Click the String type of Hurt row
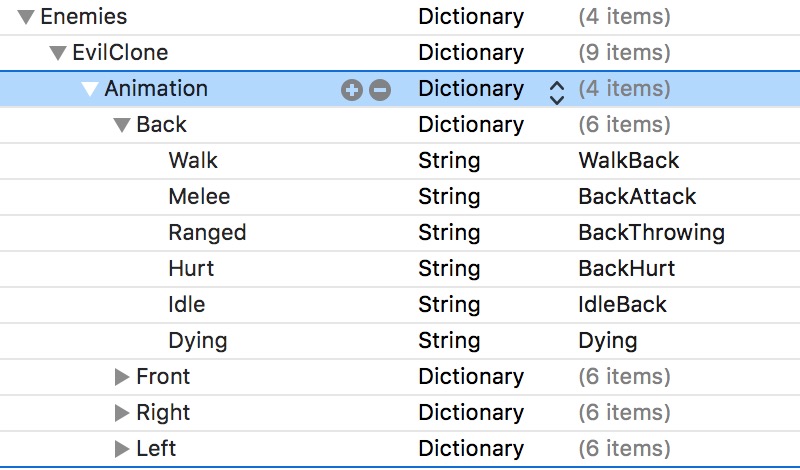Viewport: 800px width, 470px height. [x=449, y=268]
